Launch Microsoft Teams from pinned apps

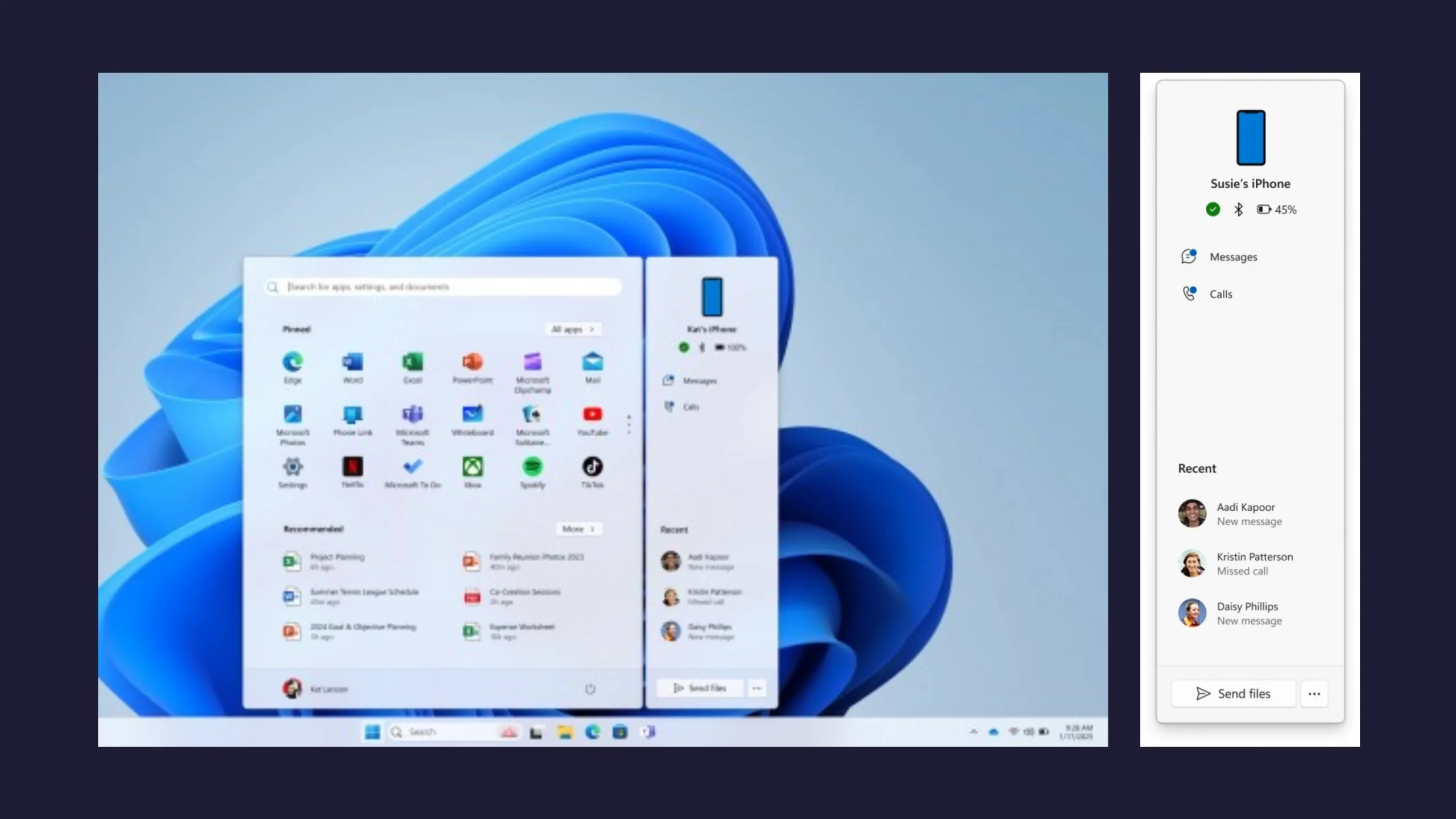tap(412, 424)
